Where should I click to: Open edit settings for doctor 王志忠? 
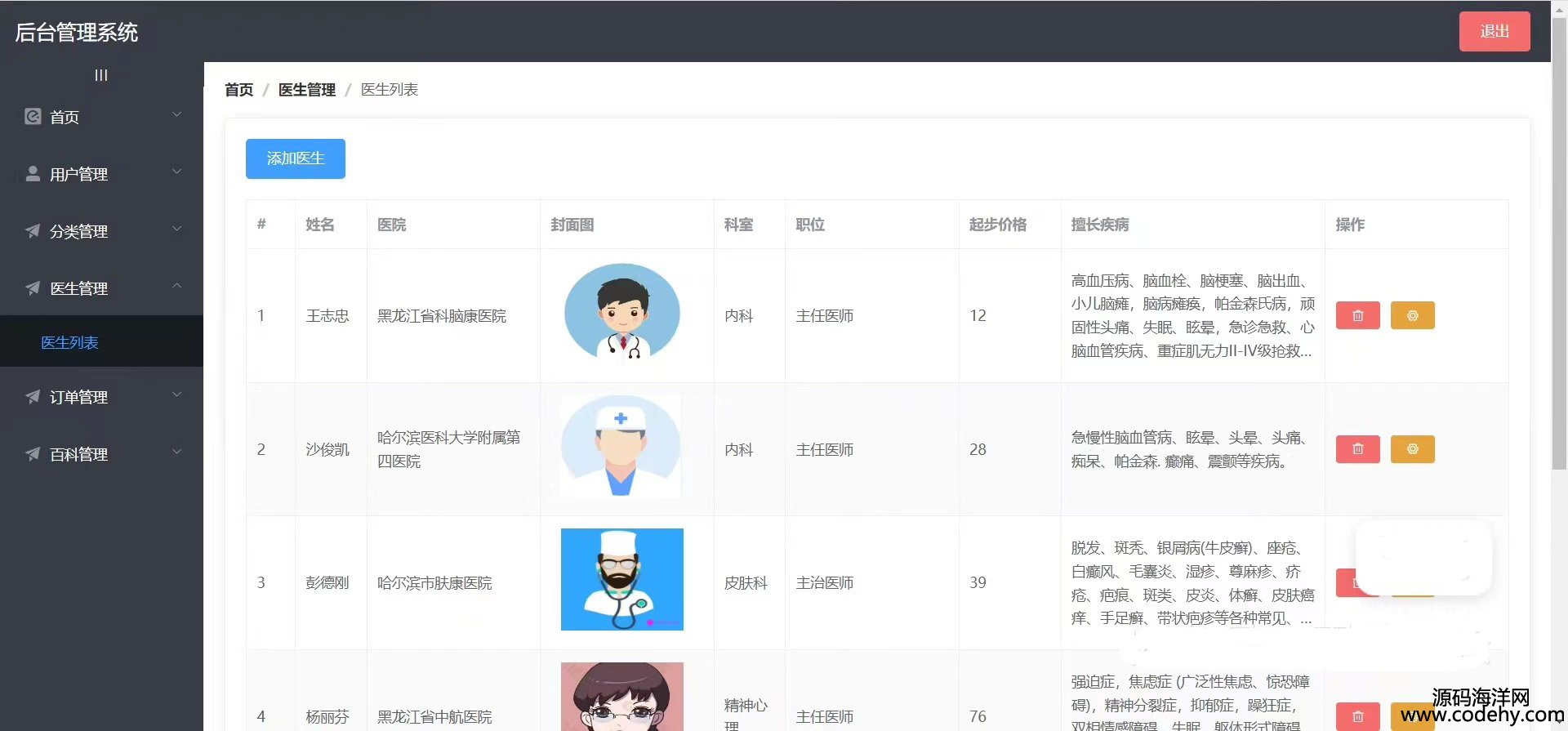click(x=1412, y=315)
